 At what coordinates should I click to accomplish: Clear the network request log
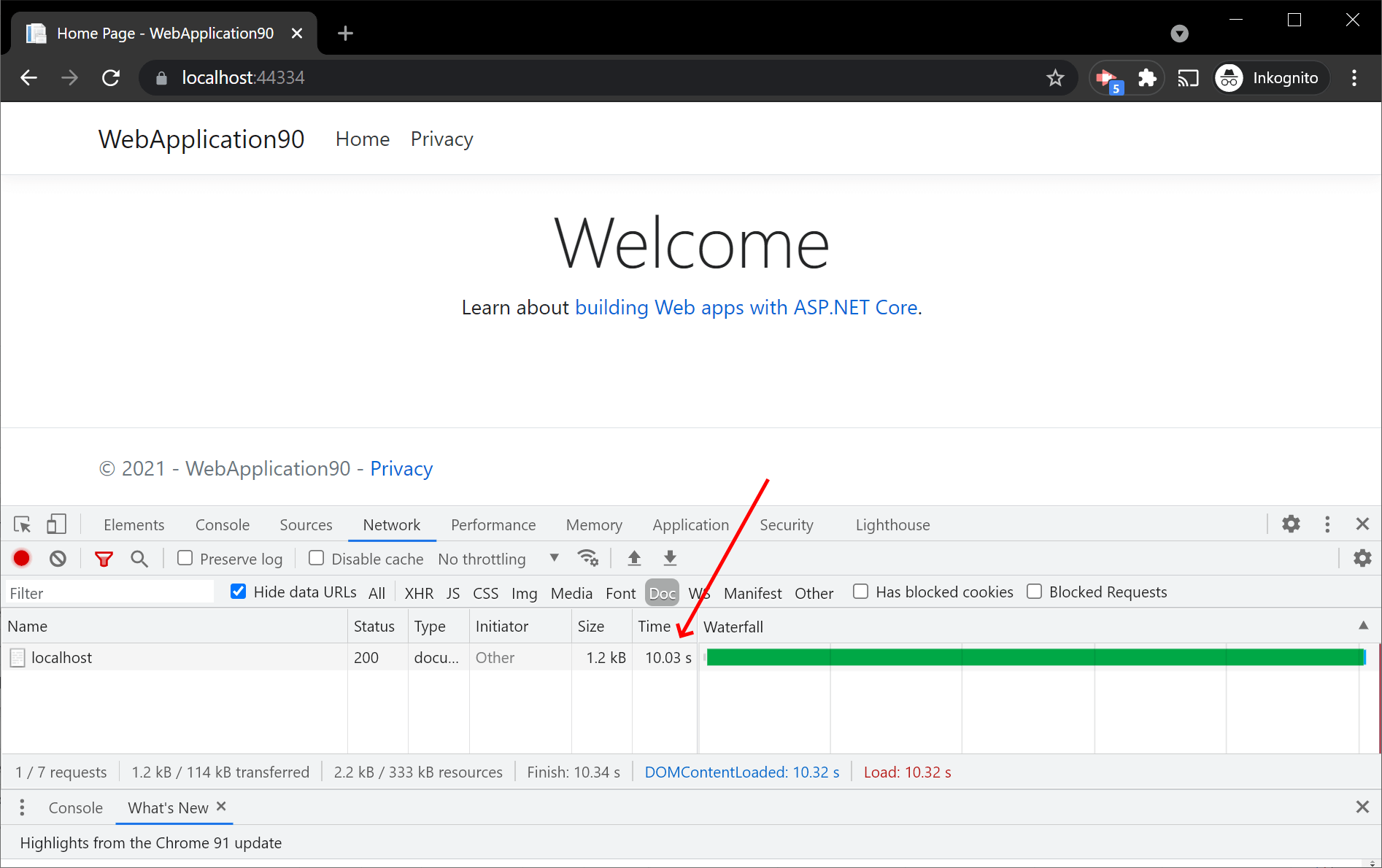click(58, 558)
